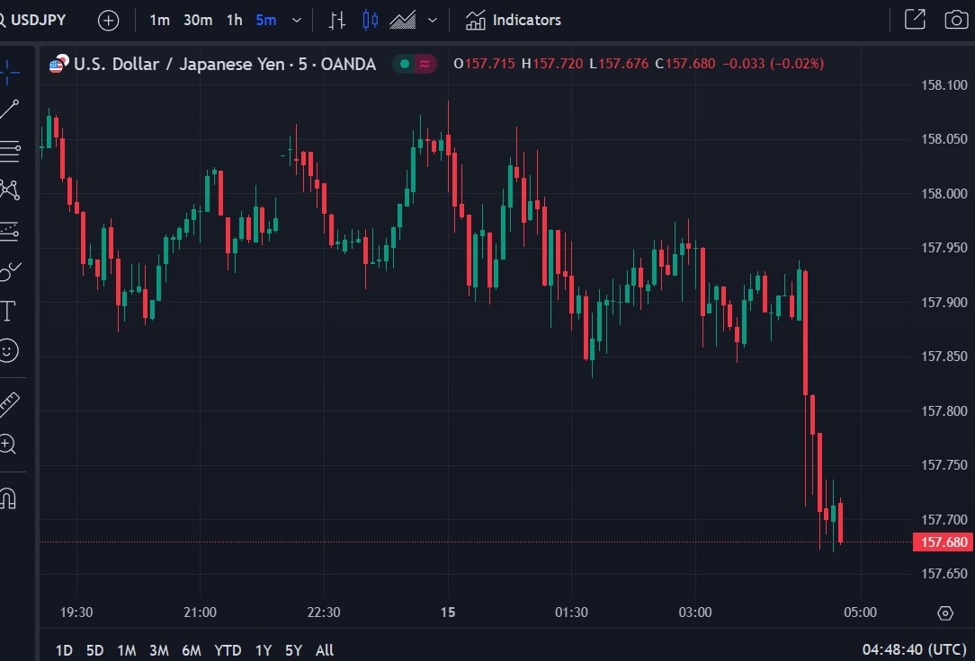Switch to bar chart style
The image size is (975, 661).
[x=337, y=20]
